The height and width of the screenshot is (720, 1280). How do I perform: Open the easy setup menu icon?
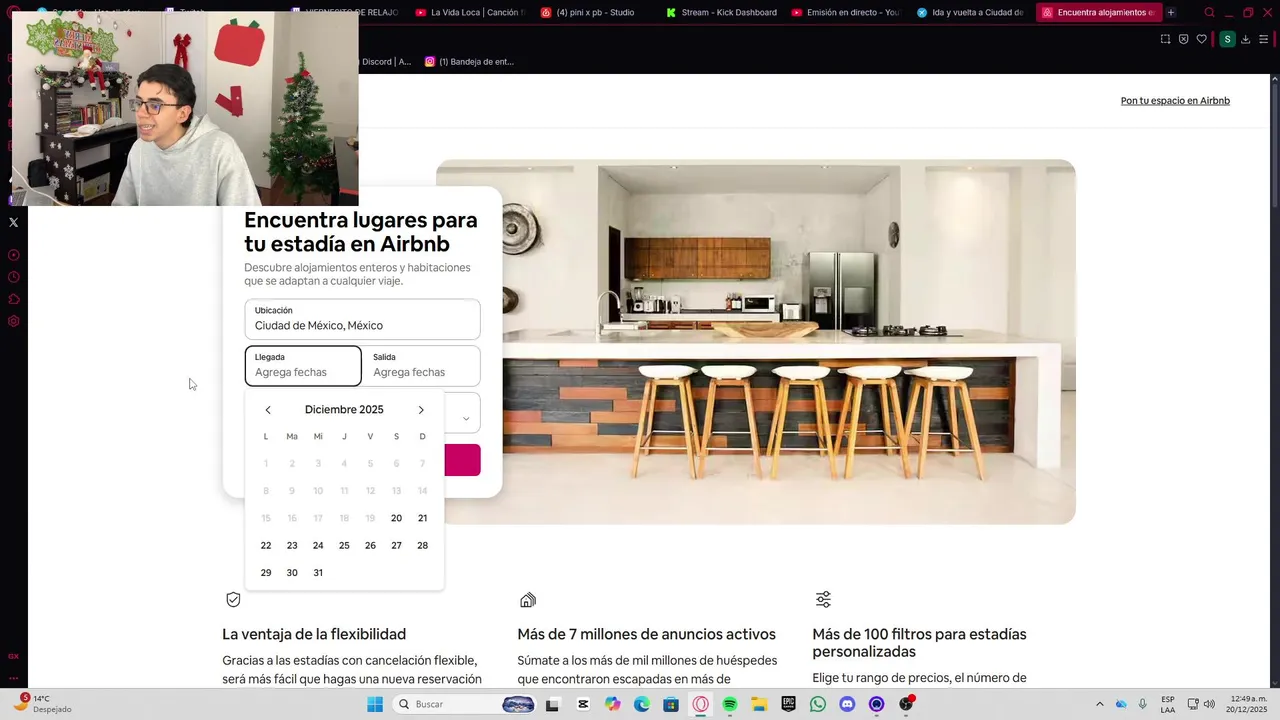pos(1265,39)
